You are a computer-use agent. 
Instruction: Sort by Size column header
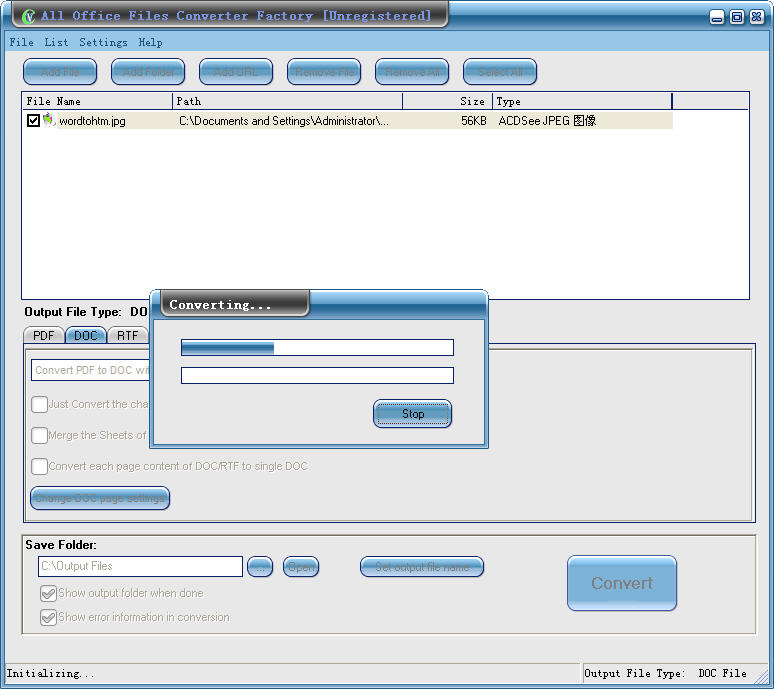pyautogui.click(x=448, y=101)
